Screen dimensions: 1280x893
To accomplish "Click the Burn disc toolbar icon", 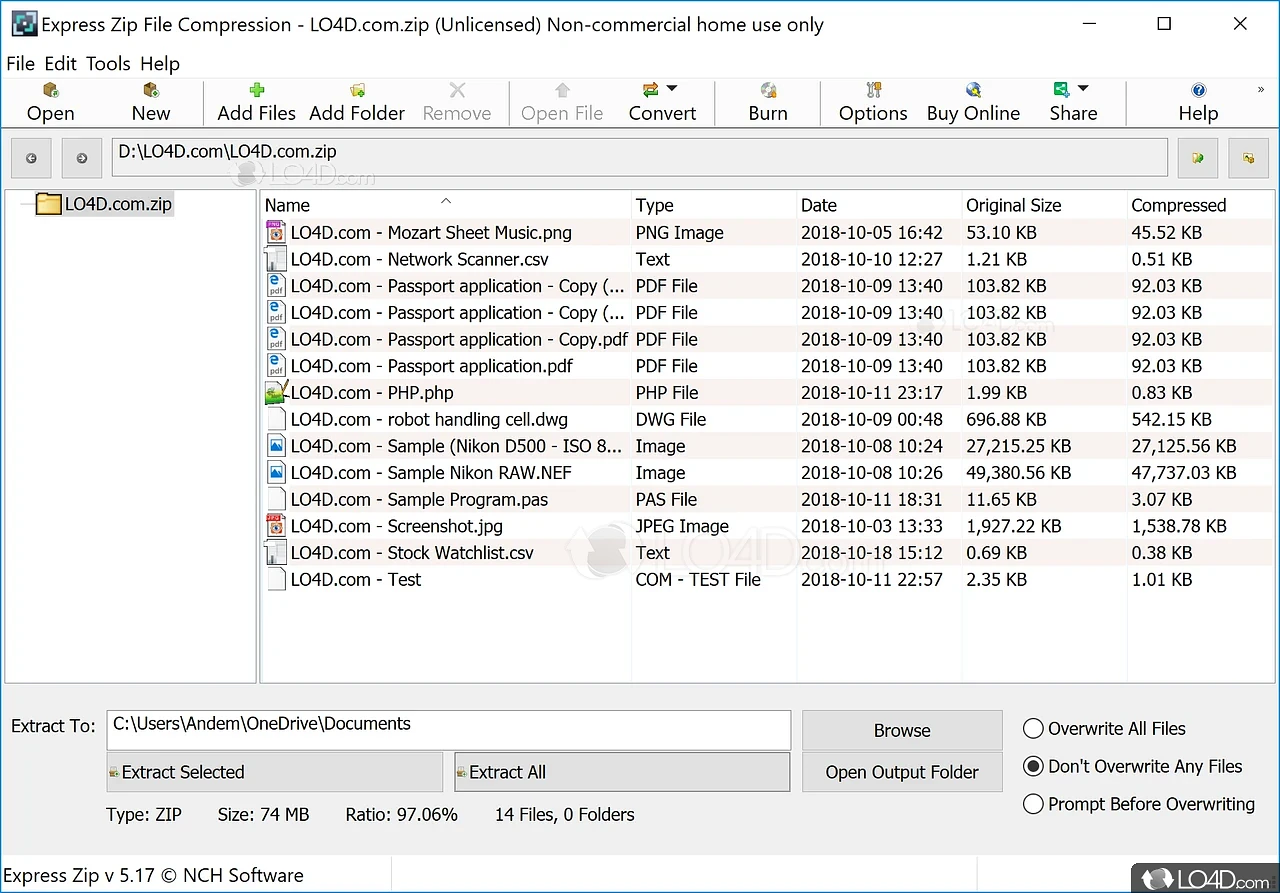I will (x=768, y=102).
